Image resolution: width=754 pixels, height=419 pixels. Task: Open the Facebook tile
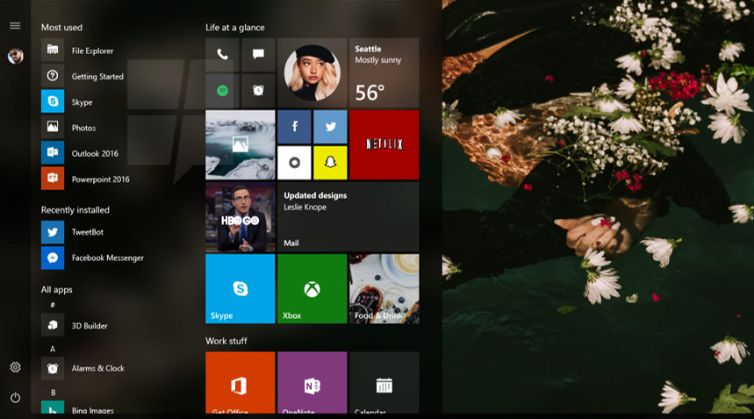[x=294, y=127]
